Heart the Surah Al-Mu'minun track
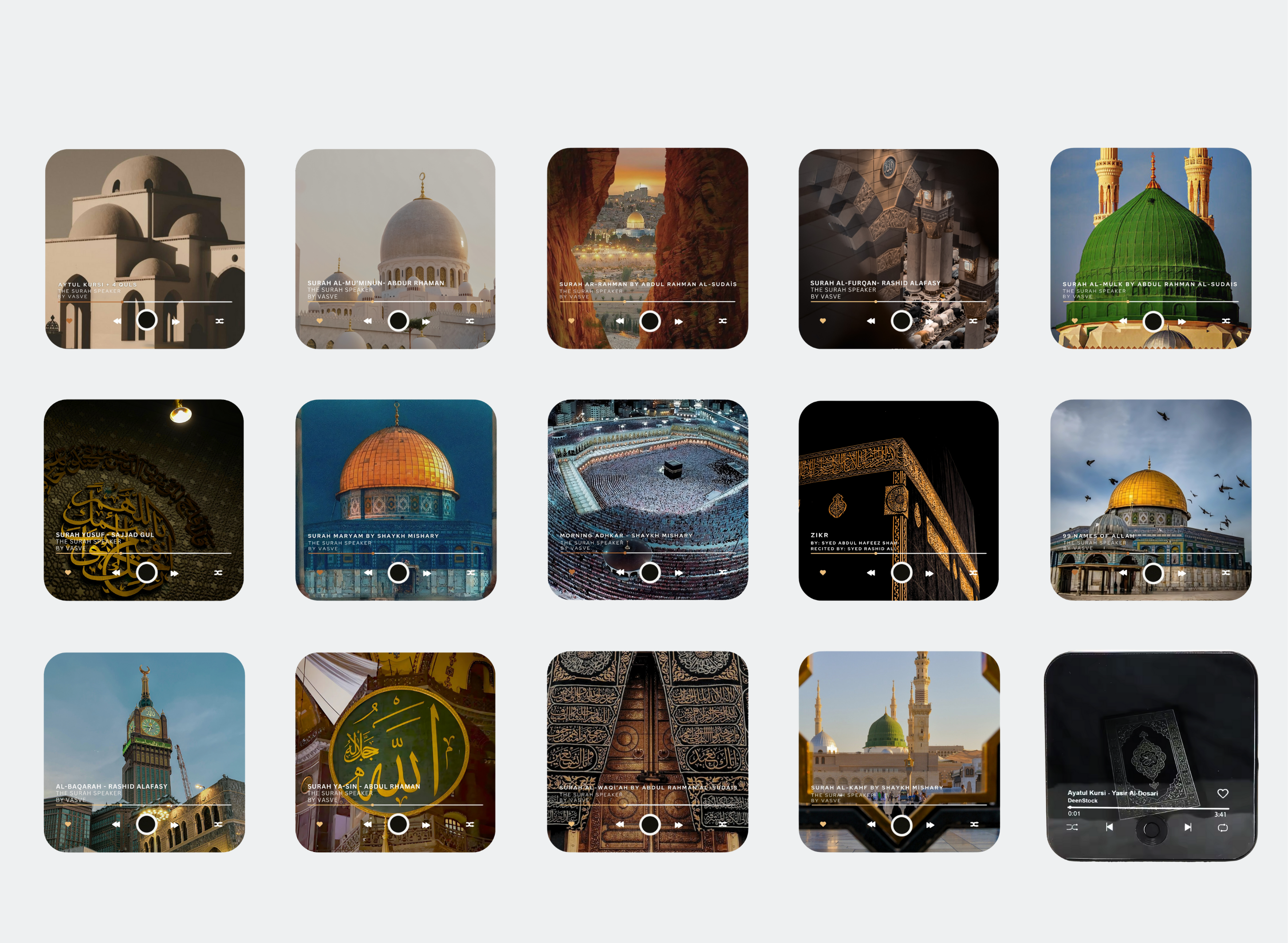1288x943 pixels. 319,321
